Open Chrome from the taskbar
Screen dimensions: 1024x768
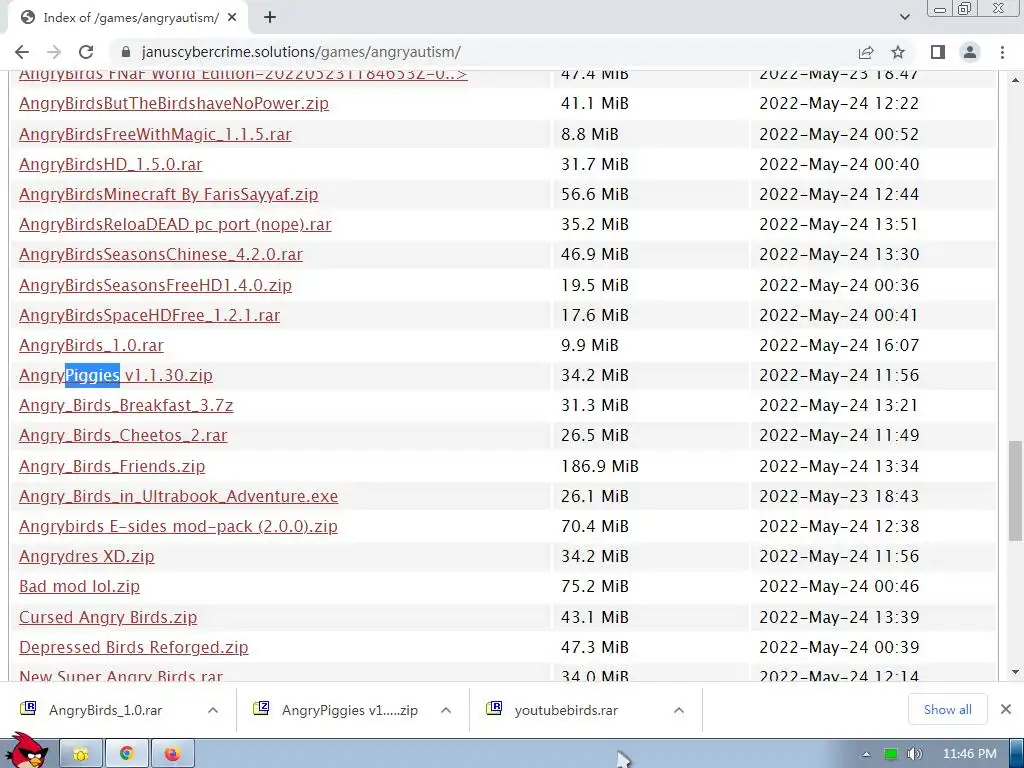point(127,754)
